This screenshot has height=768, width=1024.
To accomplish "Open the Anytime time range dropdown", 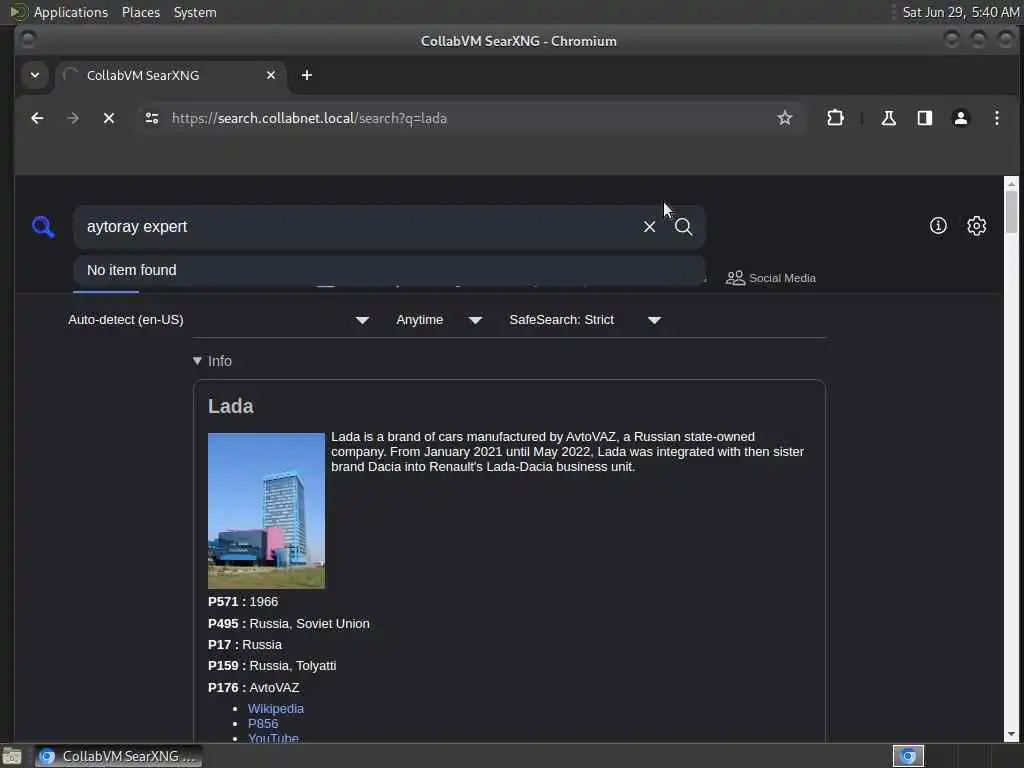I will (439, 320).
